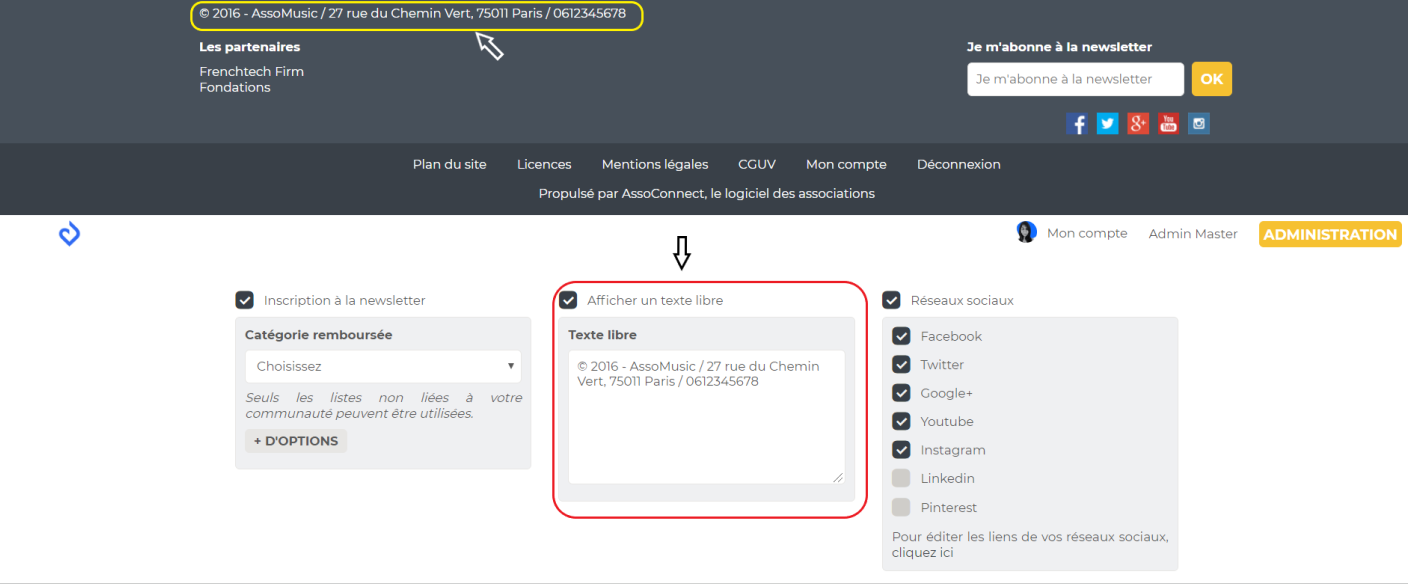This screenshot has height=584, width=1408.
Task: Uncheck the Google+ checkbox
Action: coord(901,393)
